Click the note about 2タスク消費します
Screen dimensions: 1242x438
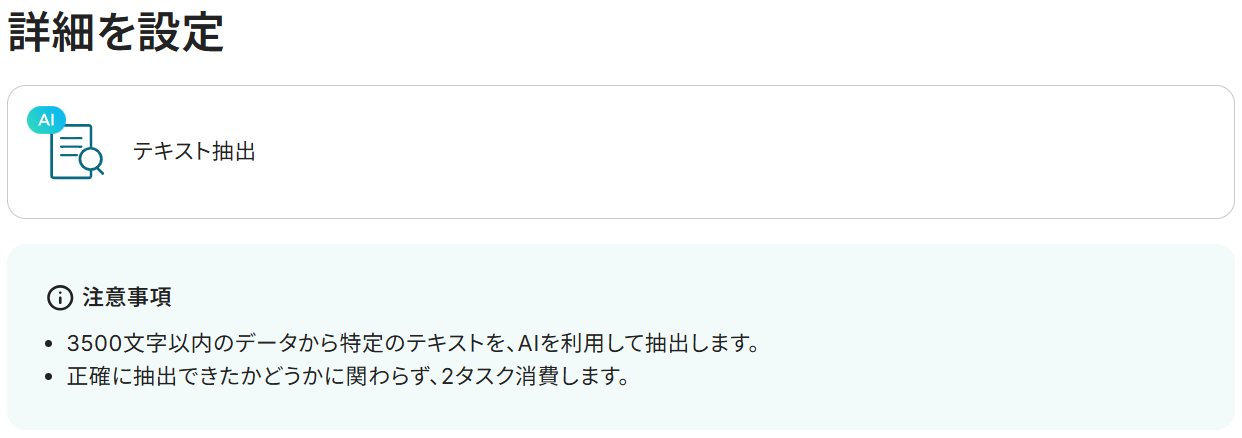coord(348,378)
